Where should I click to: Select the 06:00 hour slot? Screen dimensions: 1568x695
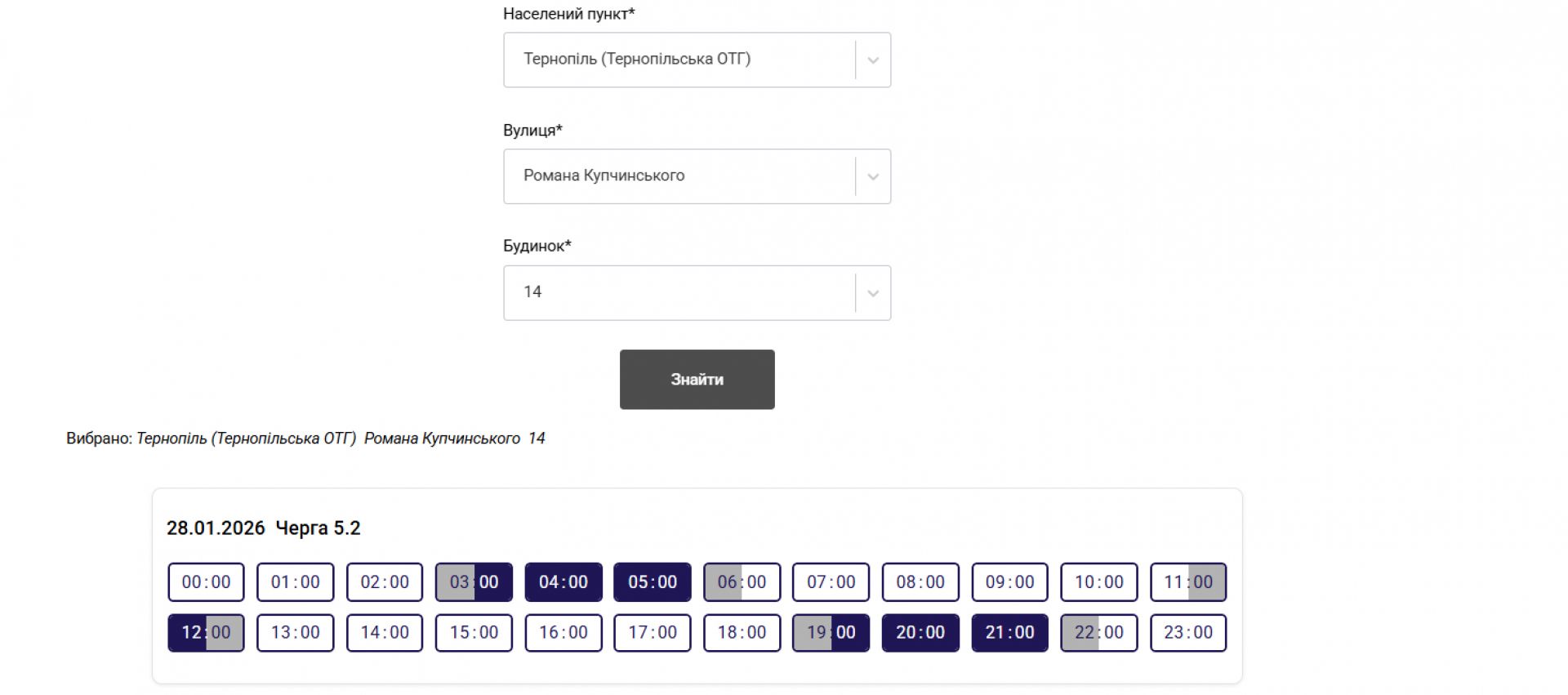(x=742, y=582)
